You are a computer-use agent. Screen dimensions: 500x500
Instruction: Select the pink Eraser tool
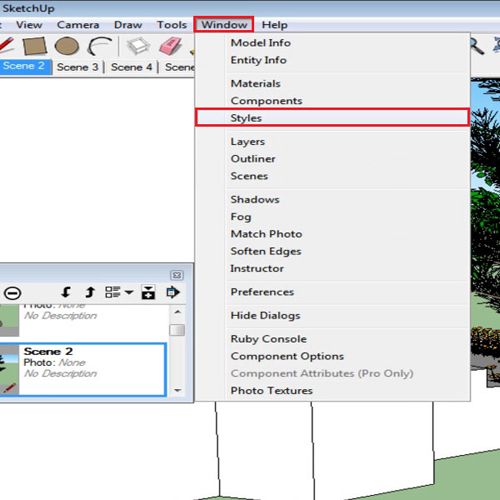click(170, 46)
